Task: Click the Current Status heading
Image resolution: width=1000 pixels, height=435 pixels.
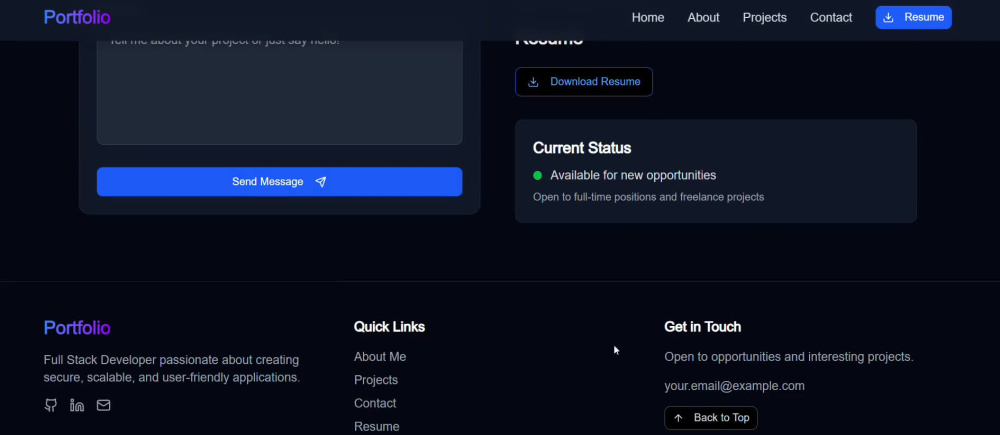Action: (582, 148)
